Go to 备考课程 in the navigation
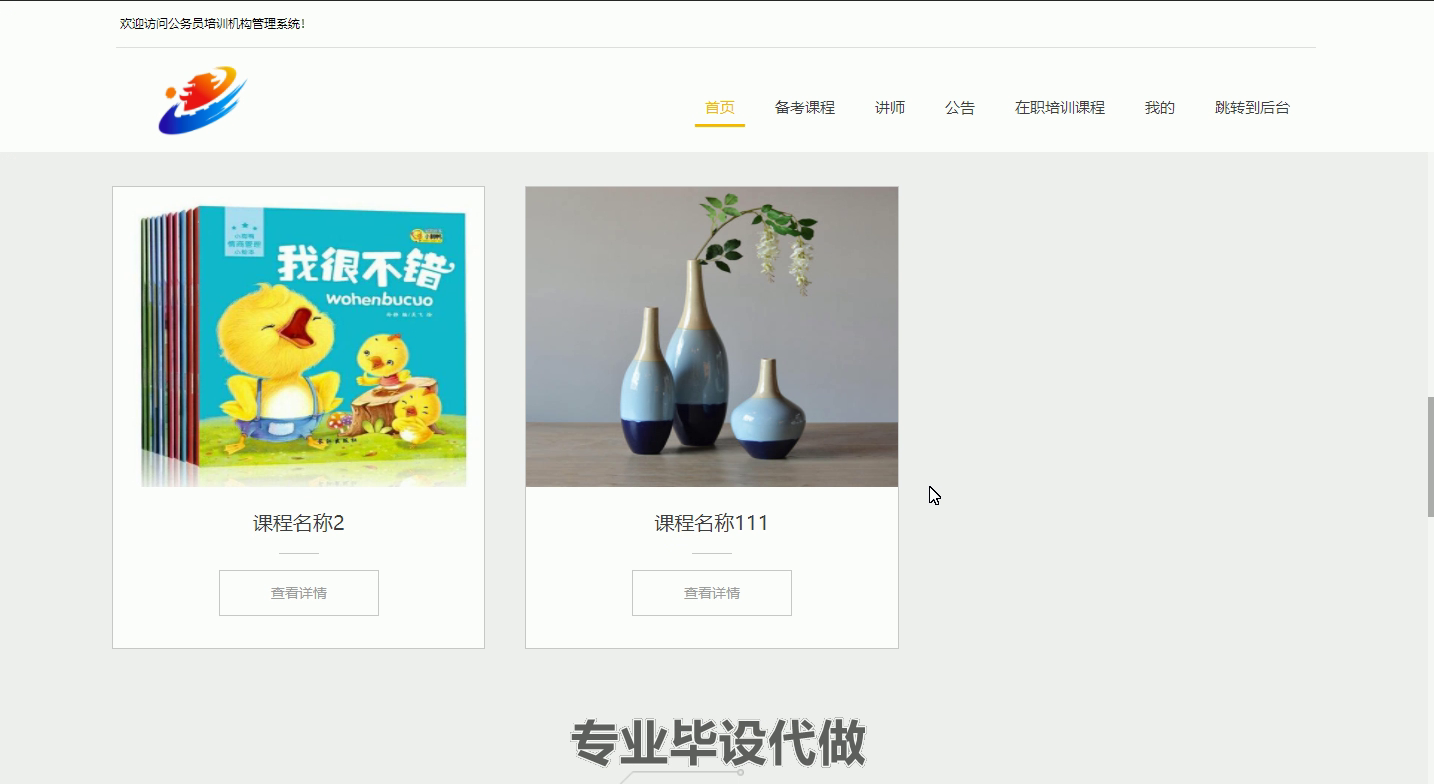This screenshot has height=784, width=1434. [805, 108]
